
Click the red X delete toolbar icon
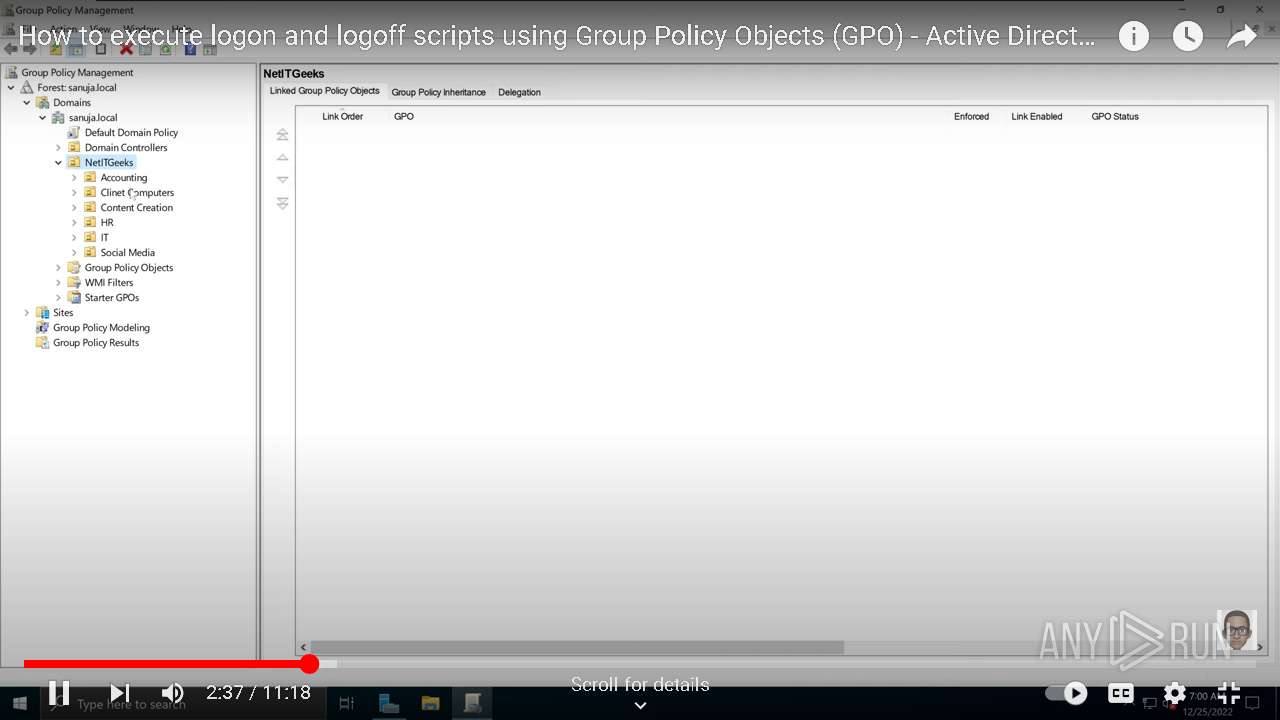pos(126,49)
